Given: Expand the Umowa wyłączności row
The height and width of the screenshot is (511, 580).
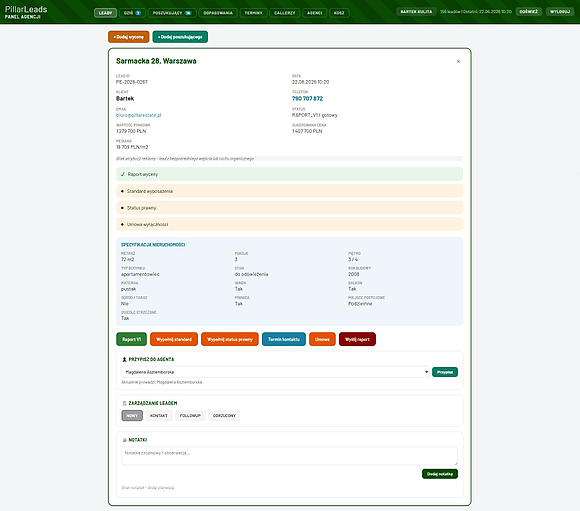Looking at the screenshot, I should [x=289, y=224].
